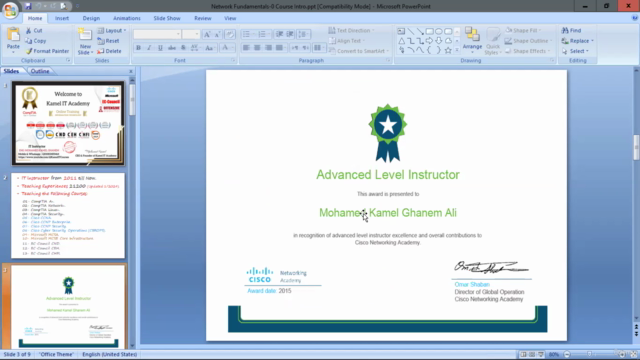
Task: Go to the Review tab
Action: 202,18
